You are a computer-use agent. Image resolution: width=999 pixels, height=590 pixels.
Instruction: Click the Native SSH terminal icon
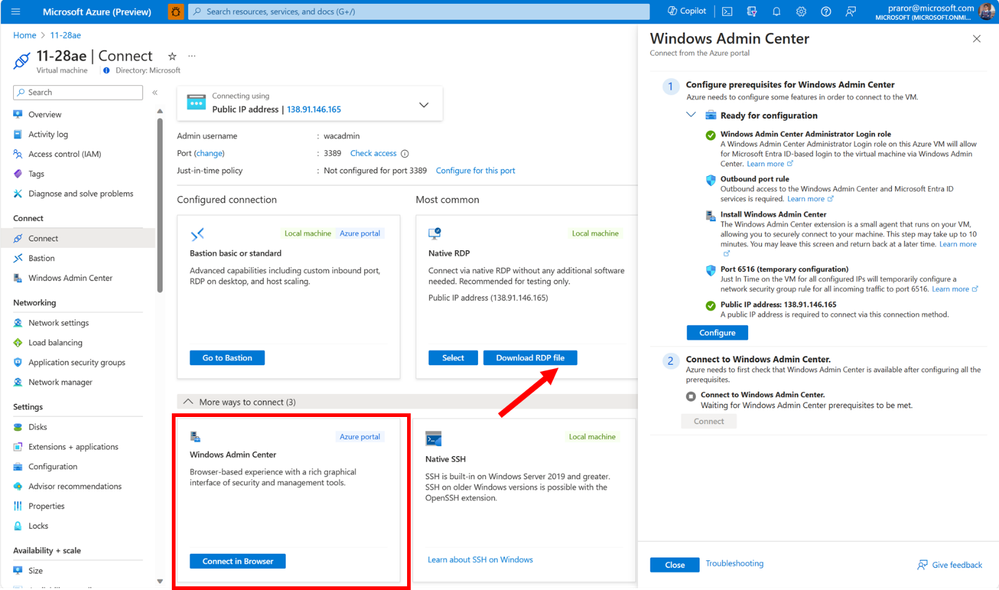(x=434, y=439)
